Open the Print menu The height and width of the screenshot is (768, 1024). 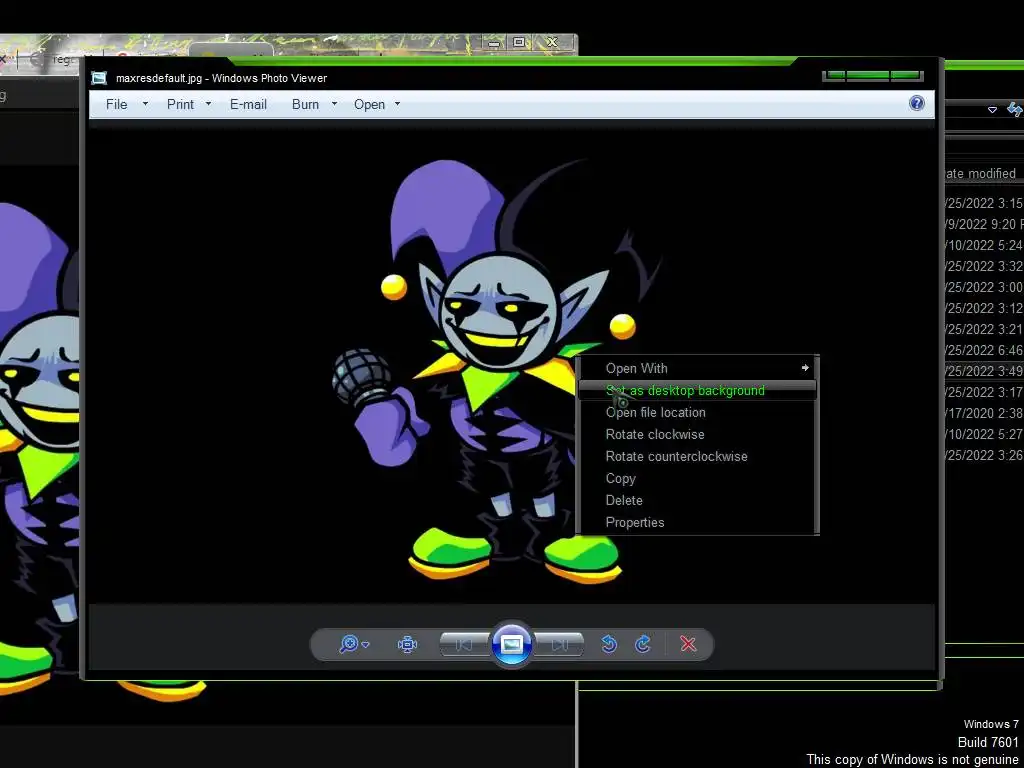[x=180, y=104]
